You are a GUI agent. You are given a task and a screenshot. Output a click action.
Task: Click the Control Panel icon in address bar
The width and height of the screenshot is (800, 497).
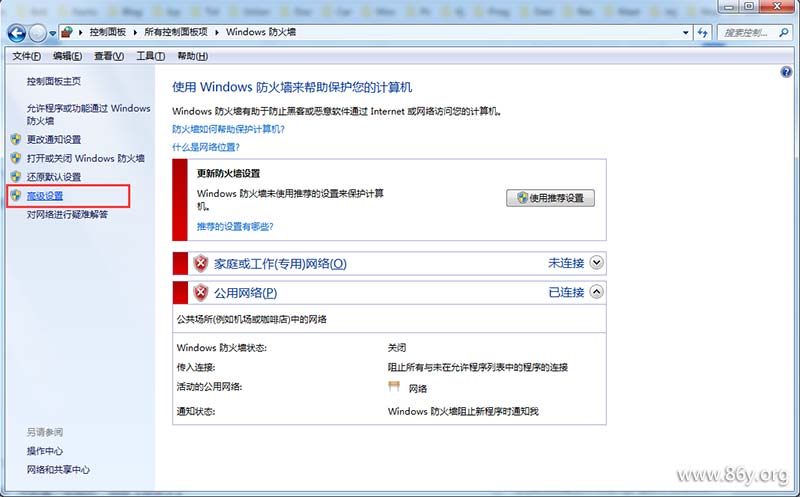67,33
